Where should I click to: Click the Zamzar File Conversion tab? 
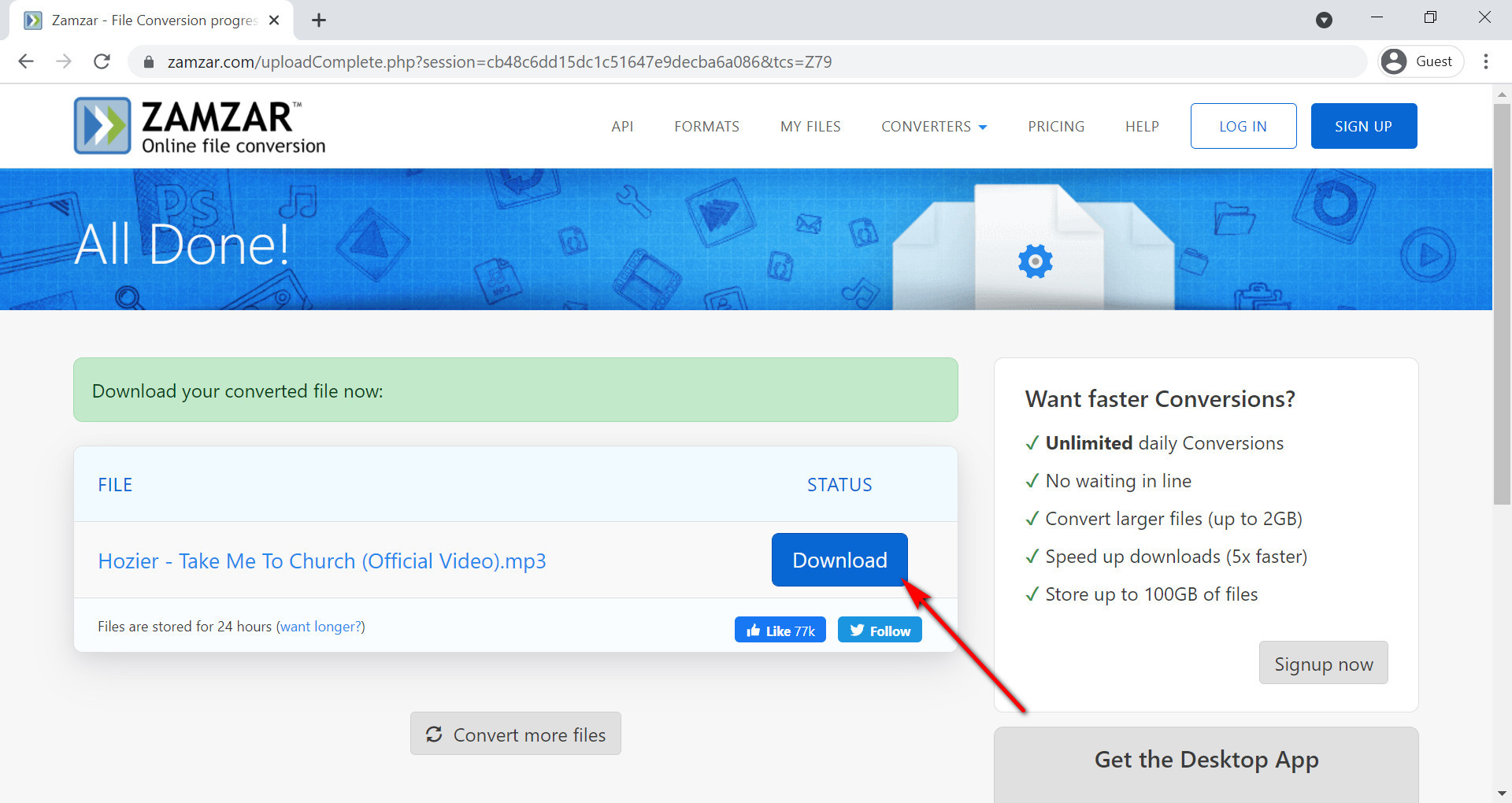coord(151,20)
